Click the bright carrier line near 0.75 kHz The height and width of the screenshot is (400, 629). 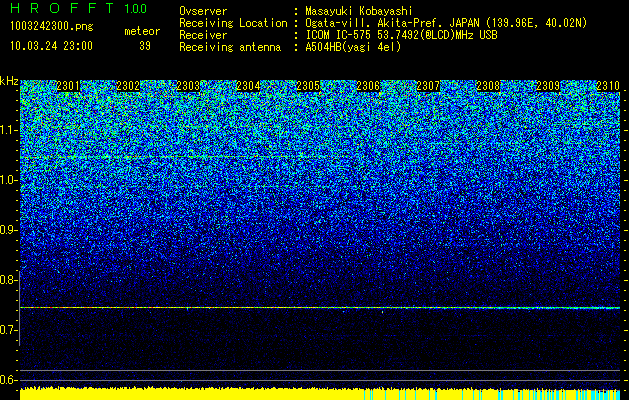tap(320, 308)
